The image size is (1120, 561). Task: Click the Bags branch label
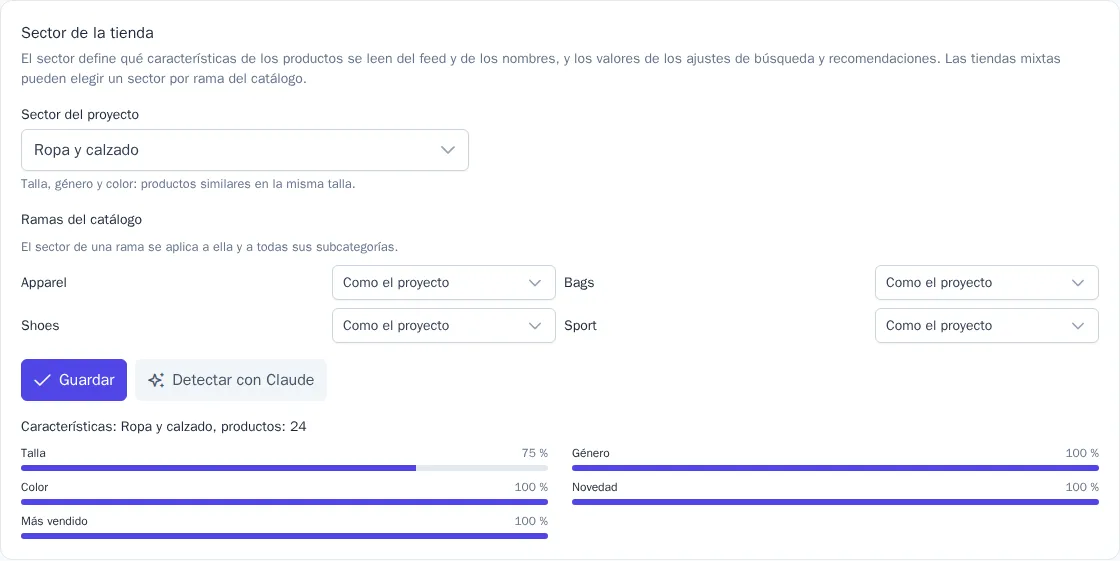click(x=579, y=282)
